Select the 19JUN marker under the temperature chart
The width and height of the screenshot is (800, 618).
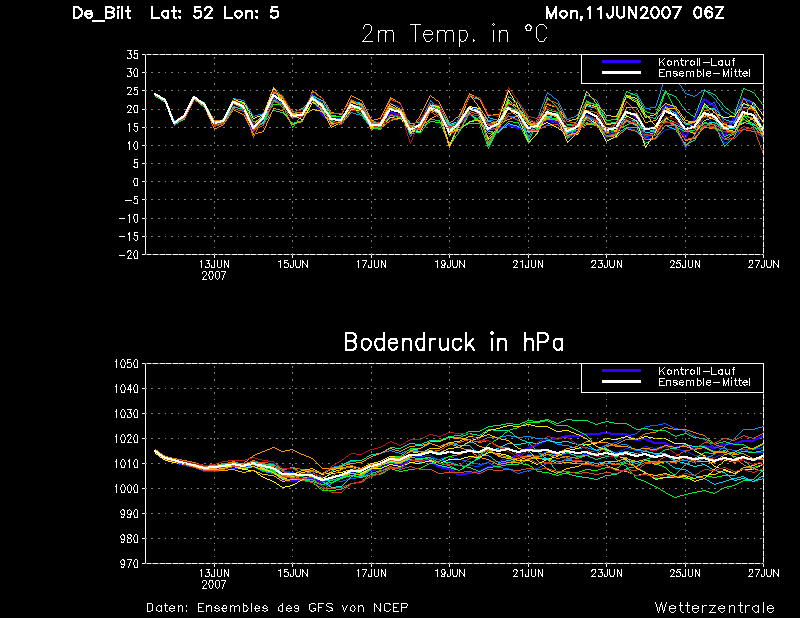coord(449,264)
